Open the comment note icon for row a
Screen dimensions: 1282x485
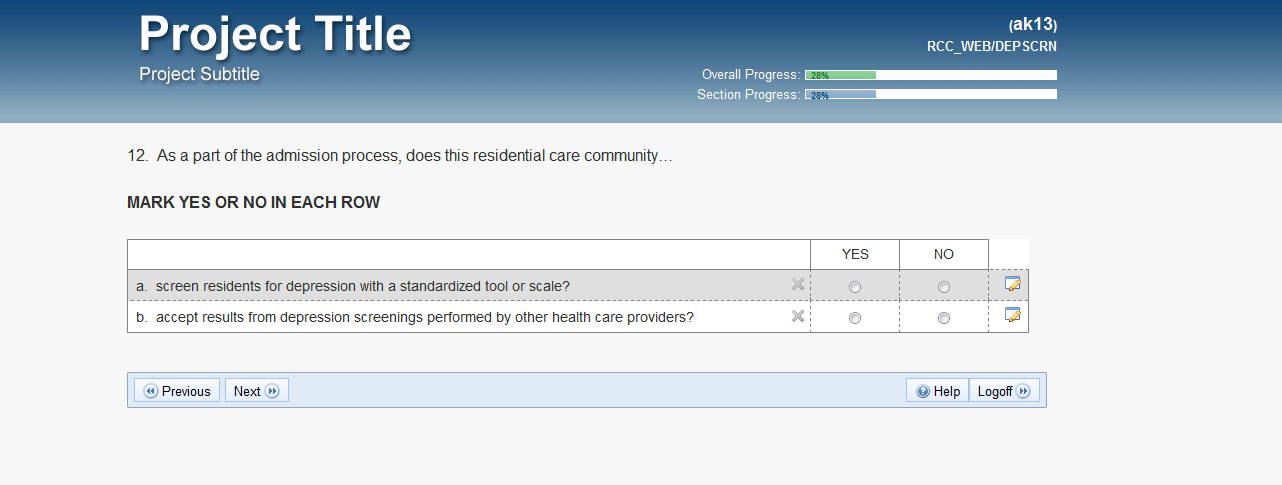[x=1012, y=285]
